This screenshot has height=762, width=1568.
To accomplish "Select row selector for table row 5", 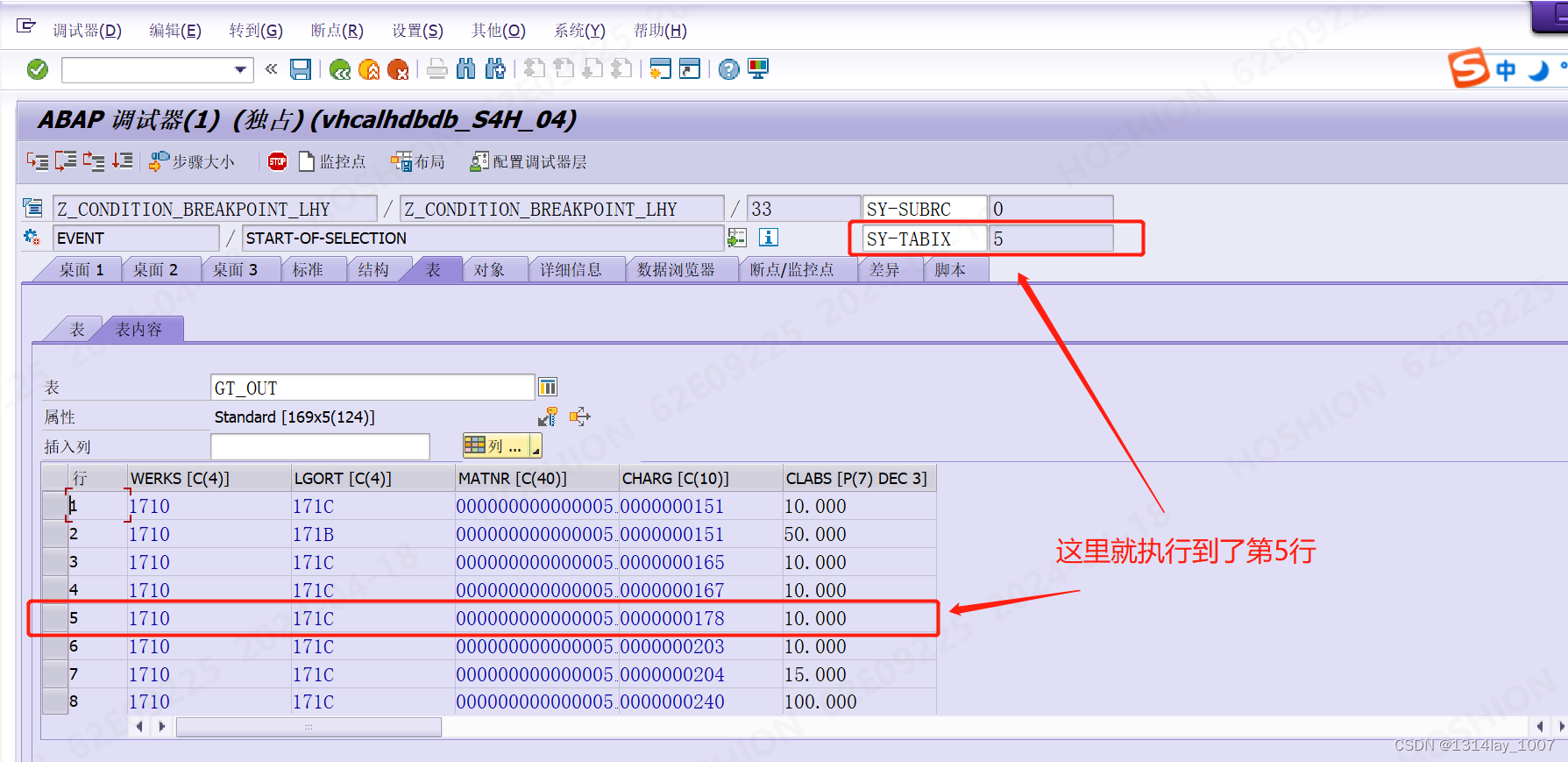I will (x=56, y=618).
